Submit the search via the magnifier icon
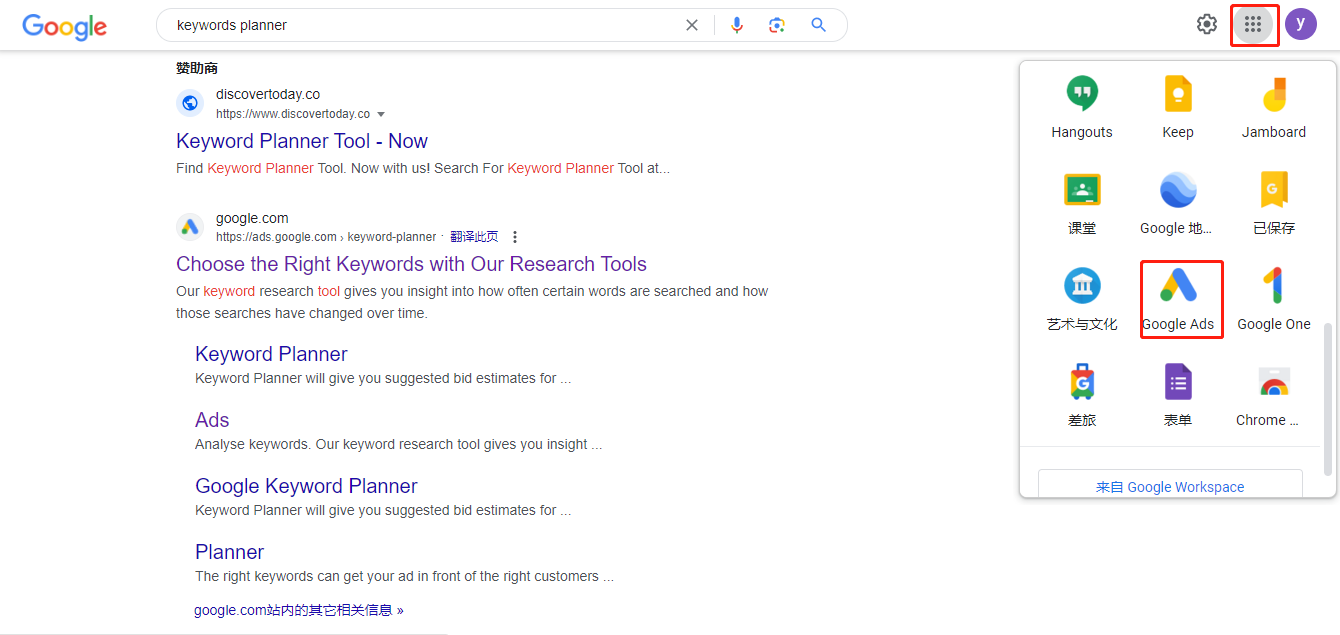This screenshot has height=635, width=1340. (819, 25)
